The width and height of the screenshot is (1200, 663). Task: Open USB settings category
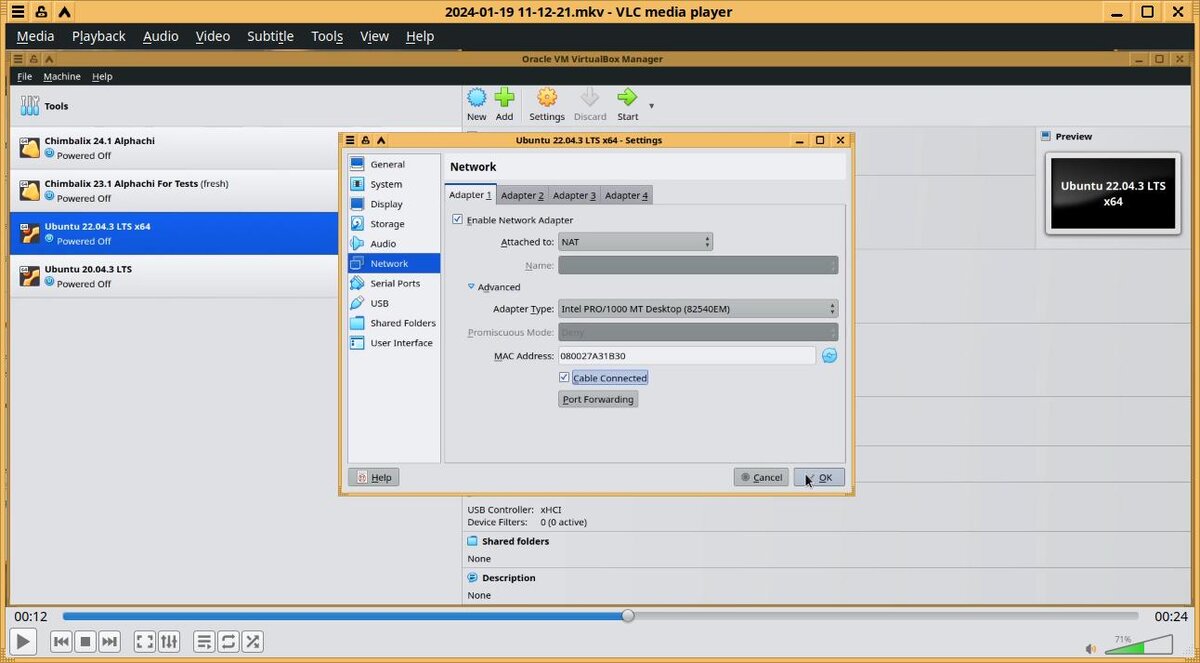pyautogui.click(x=394, y=303)
